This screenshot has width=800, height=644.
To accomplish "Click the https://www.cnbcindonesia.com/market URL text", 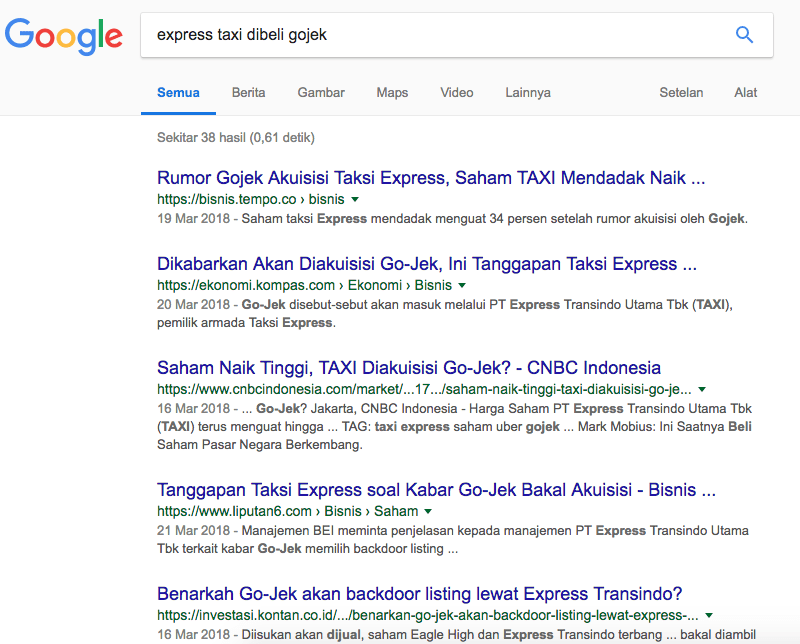I will click(424, 389).
